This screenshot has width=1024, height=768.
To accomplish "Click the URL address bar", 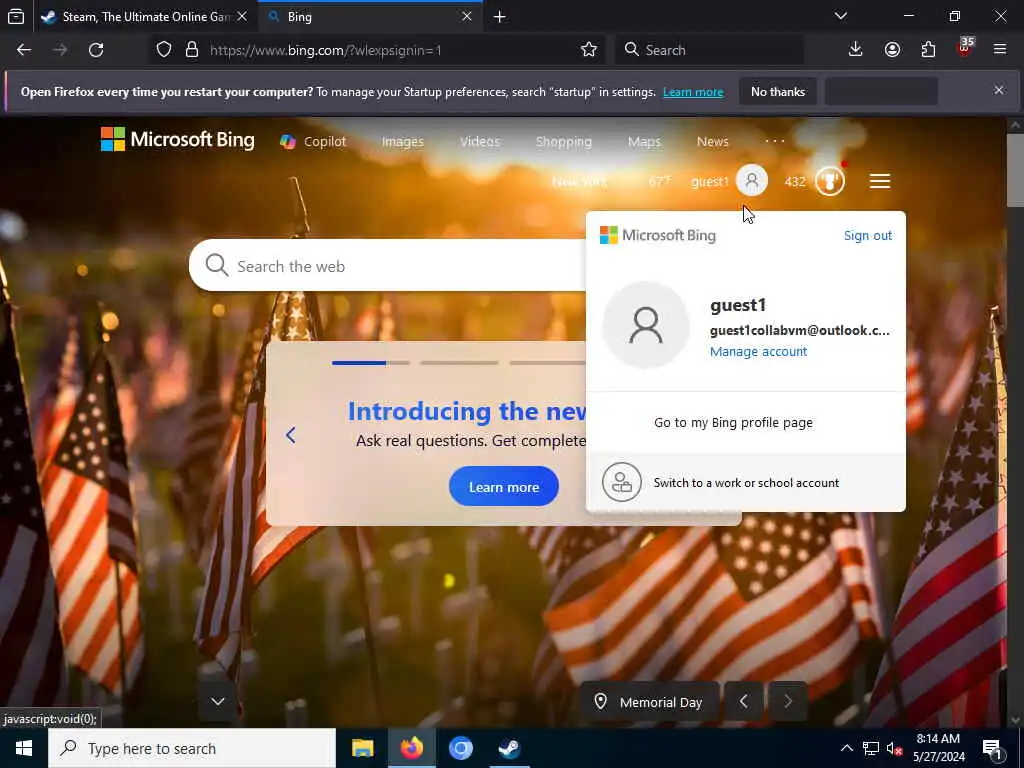I will (x=379, y=50).
